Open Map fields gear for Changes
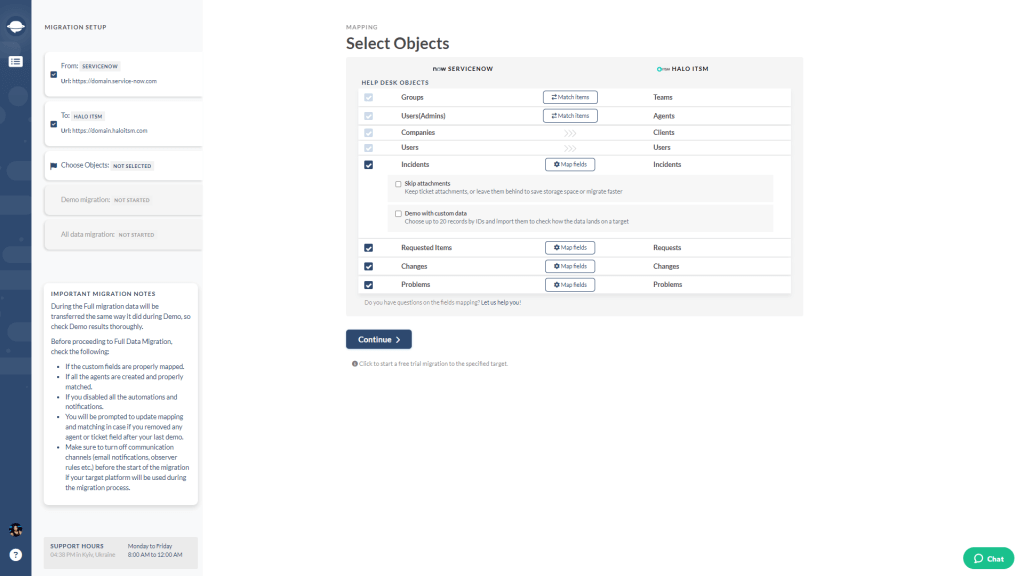This screenshot has height=576, width=1024. (x=570, y=266)
